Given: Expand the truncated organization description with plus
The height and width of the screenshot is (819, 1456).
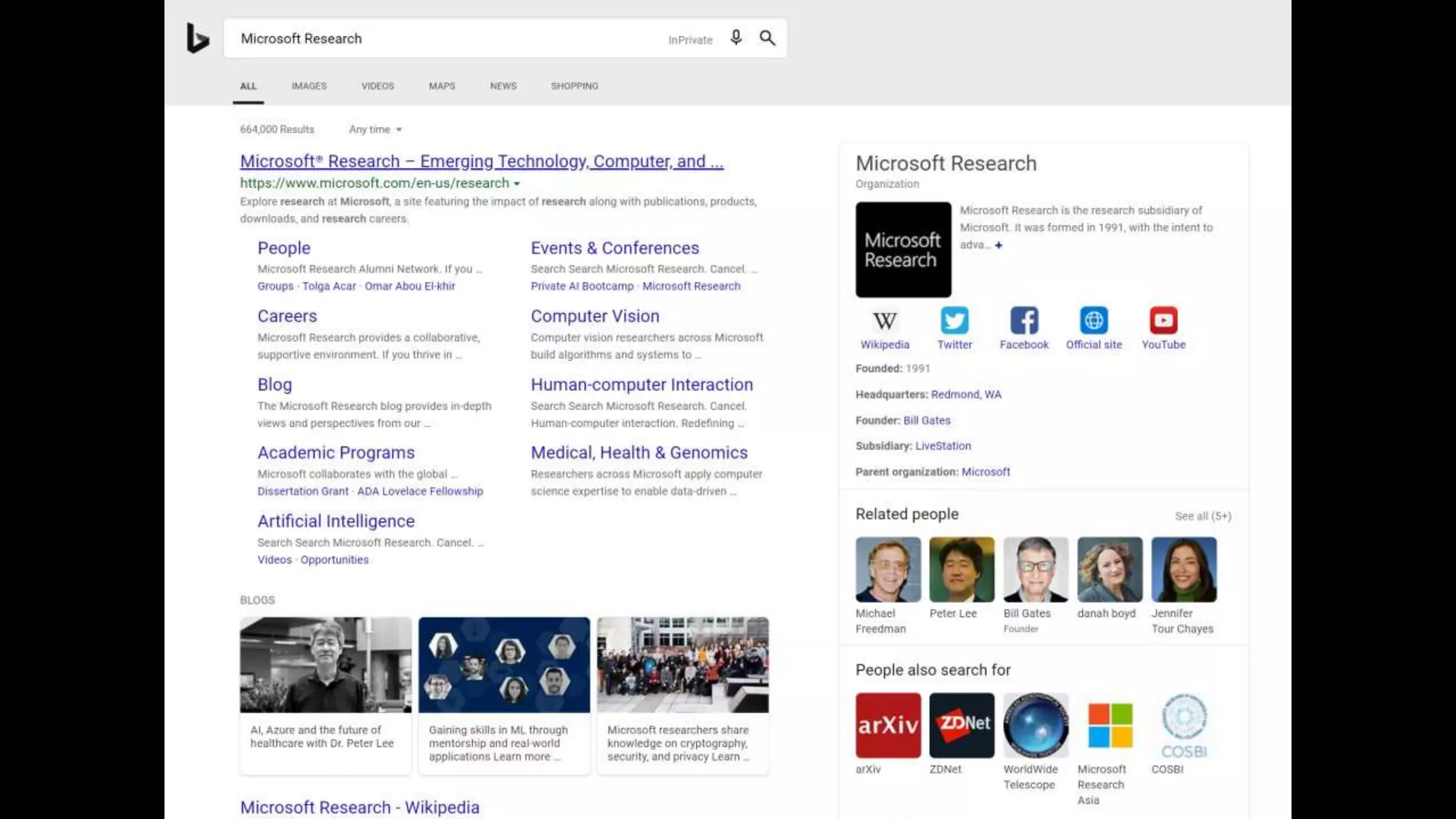Looking at the screenshot, I should (998, 245).
